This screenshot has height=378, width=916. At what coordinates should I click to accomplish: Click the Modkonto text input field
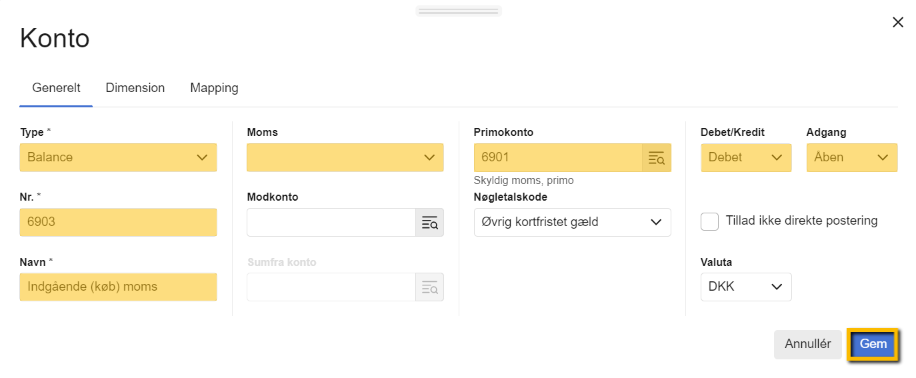click(x=331, y=223)
